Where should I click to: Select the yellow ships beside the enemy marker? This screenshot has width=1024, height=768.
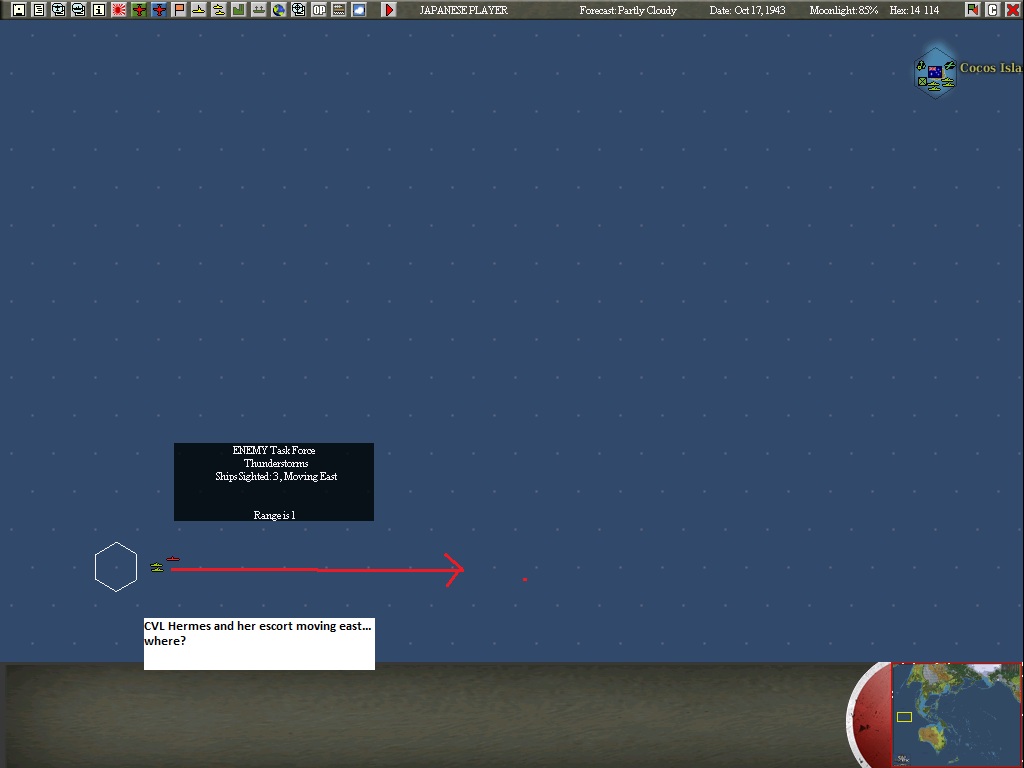[157, 568]
